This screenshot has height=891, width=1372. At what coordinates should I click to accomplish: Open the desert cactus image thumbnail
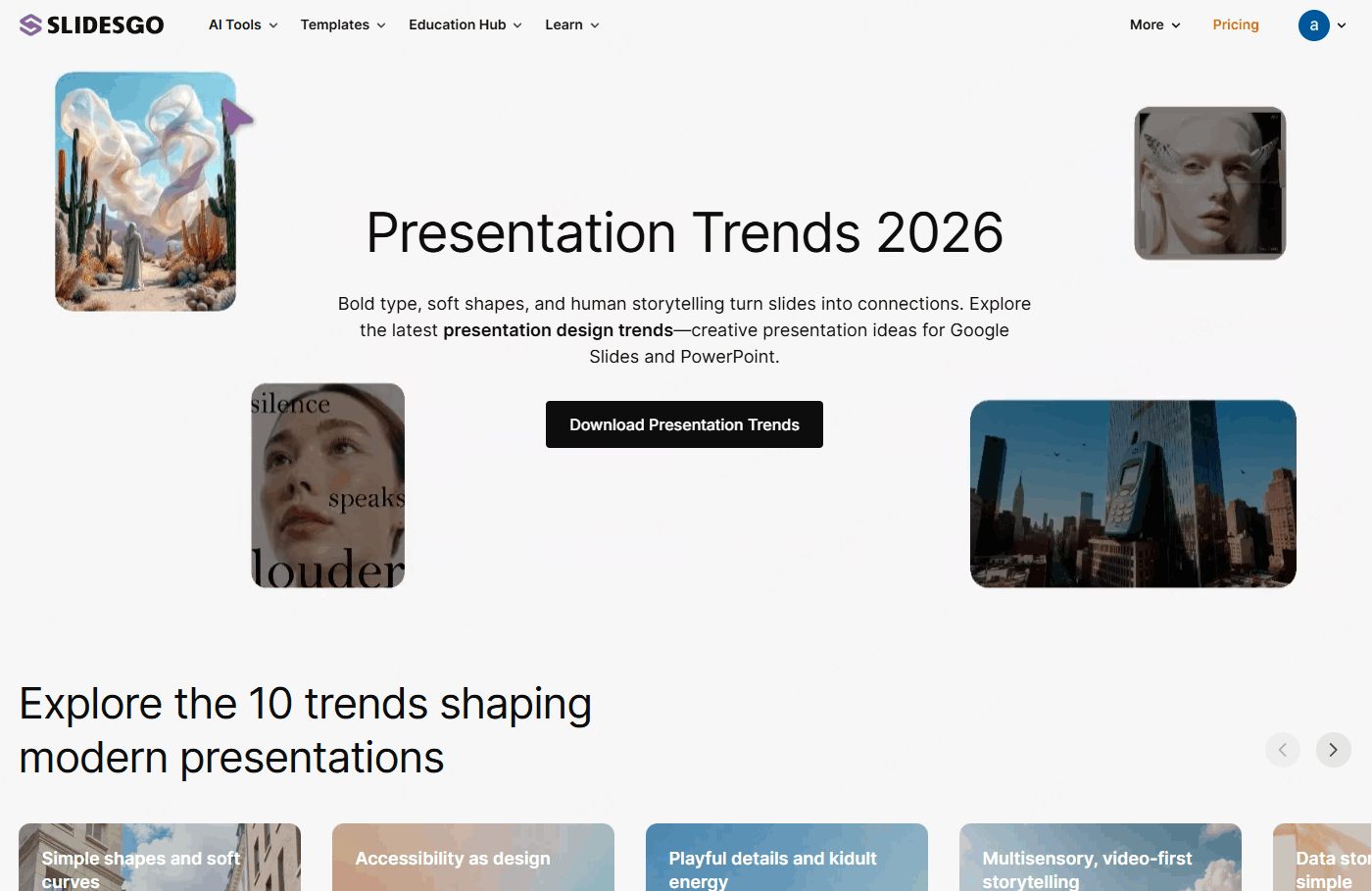tap(145, 192)
